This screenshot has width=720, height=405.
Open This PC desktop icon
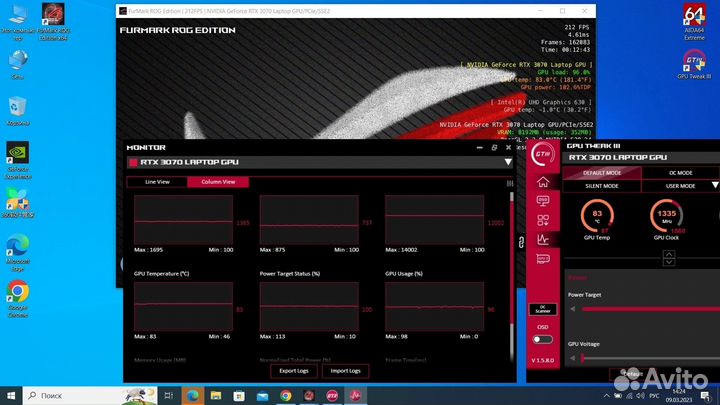tap(18, 22)
